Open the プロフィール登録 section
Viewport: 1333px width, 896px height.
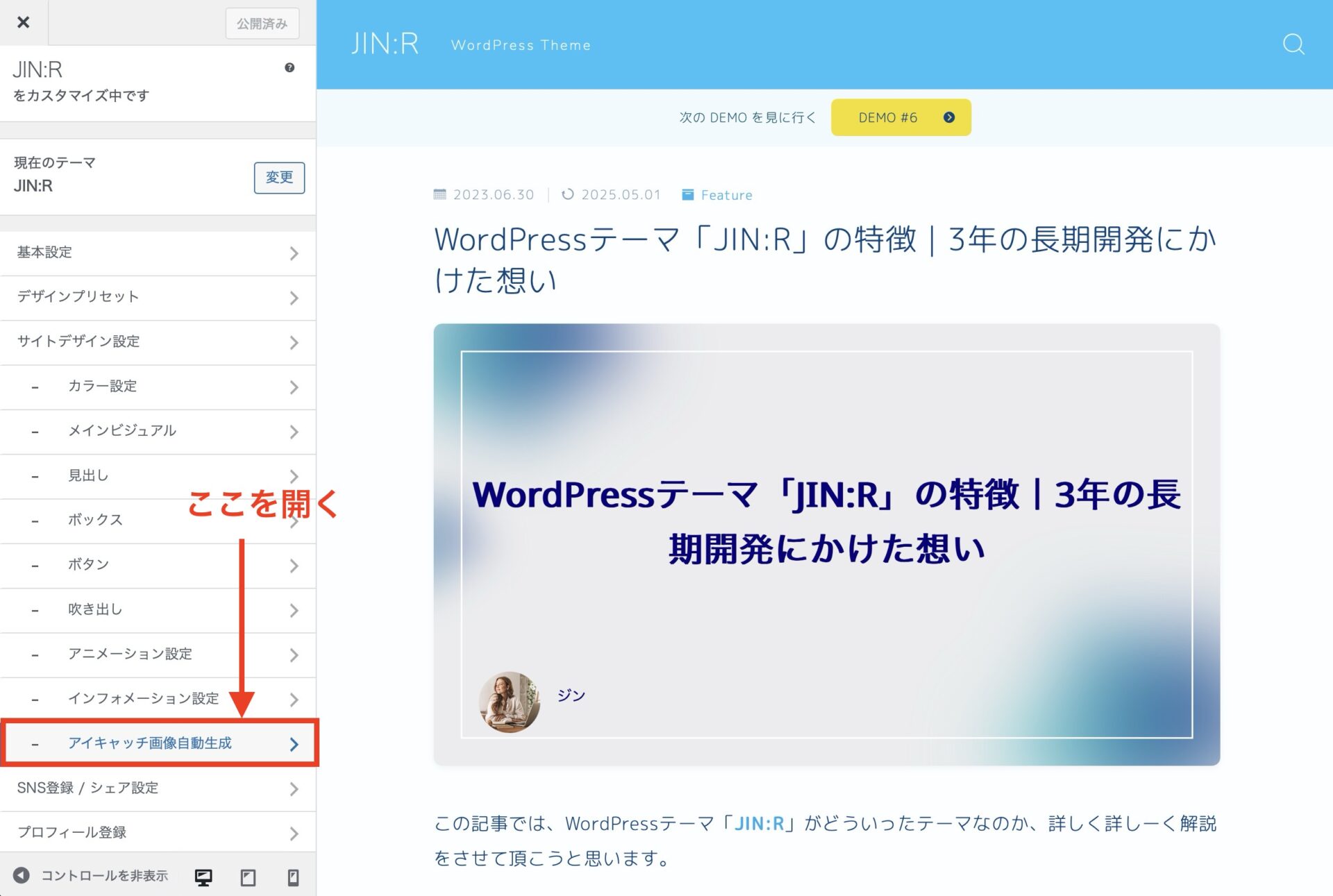[x=158, y=833]
